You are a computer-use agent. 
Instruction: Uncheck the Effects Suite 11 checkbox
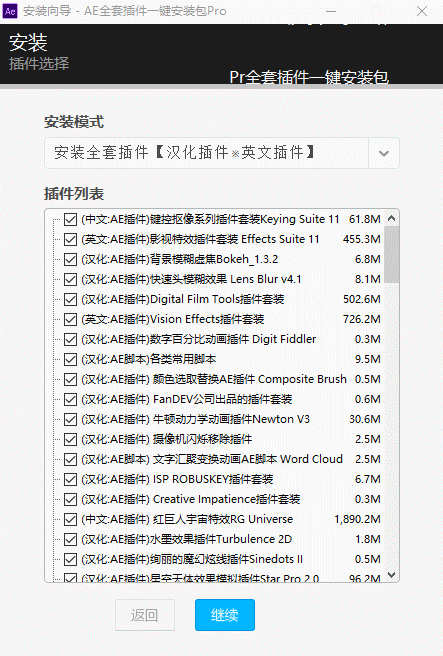pos(70,239)
